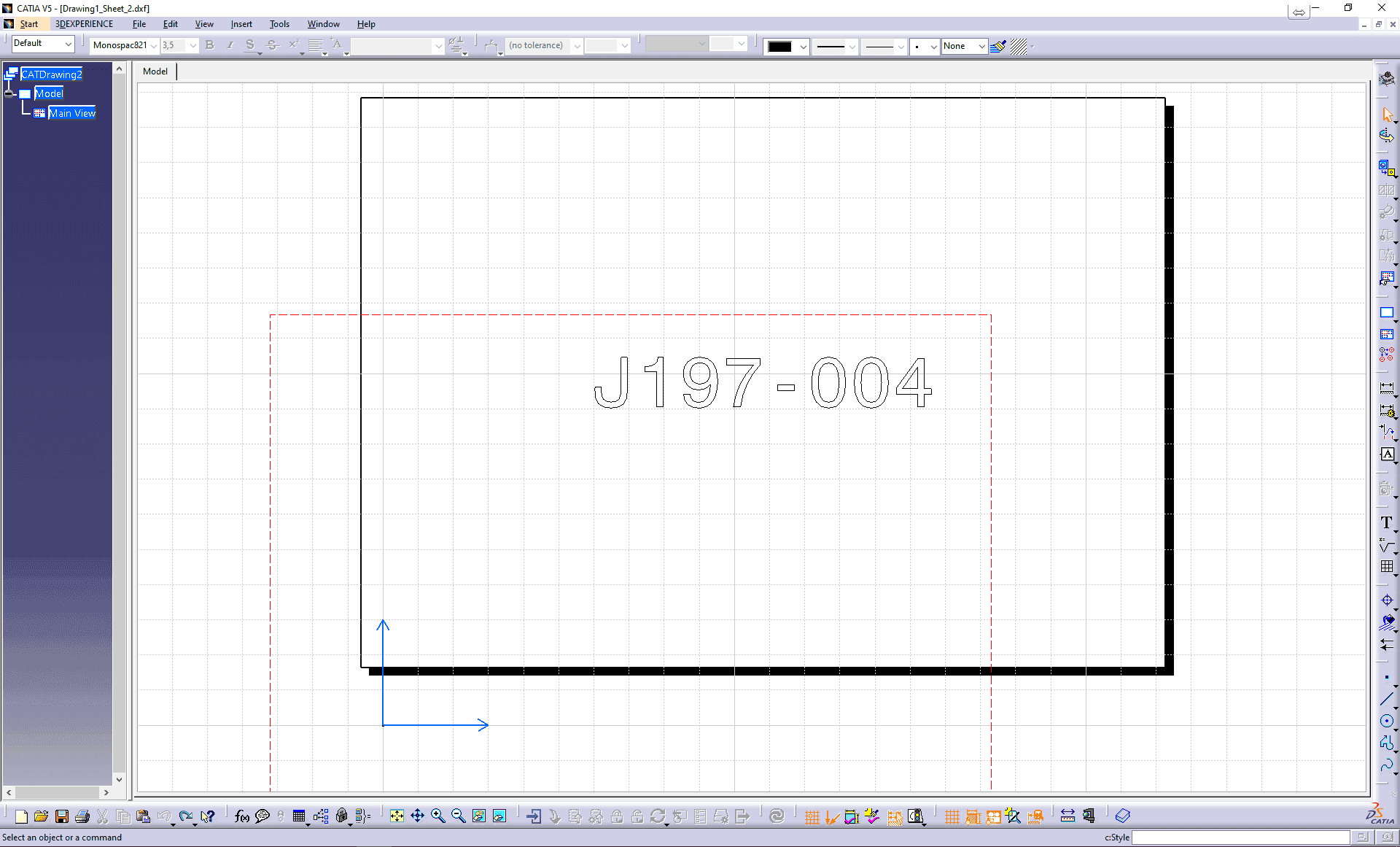Screen dimensions: 1400x847
Task: Click the tree panel vertical scrollbar down arrow
Action: 119,779
